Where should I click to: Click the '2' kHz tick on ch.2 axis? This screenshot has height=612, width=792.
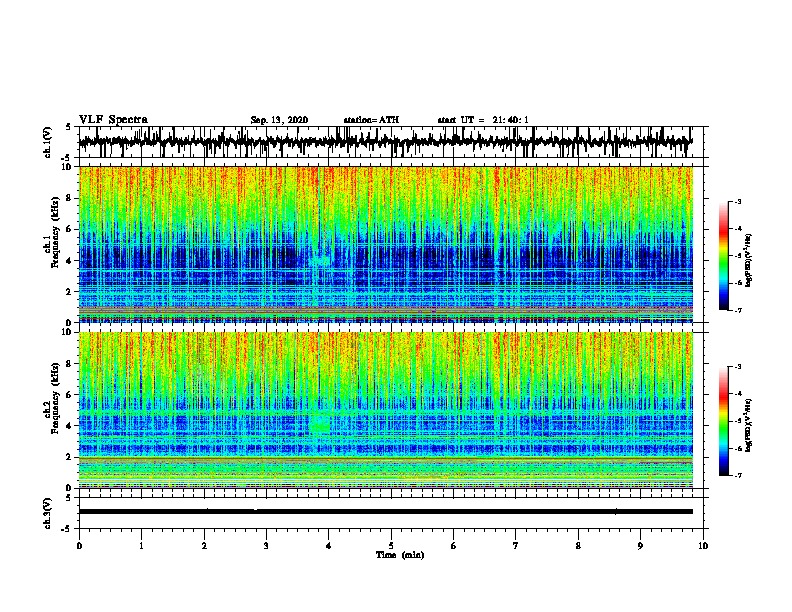[69, 457]
